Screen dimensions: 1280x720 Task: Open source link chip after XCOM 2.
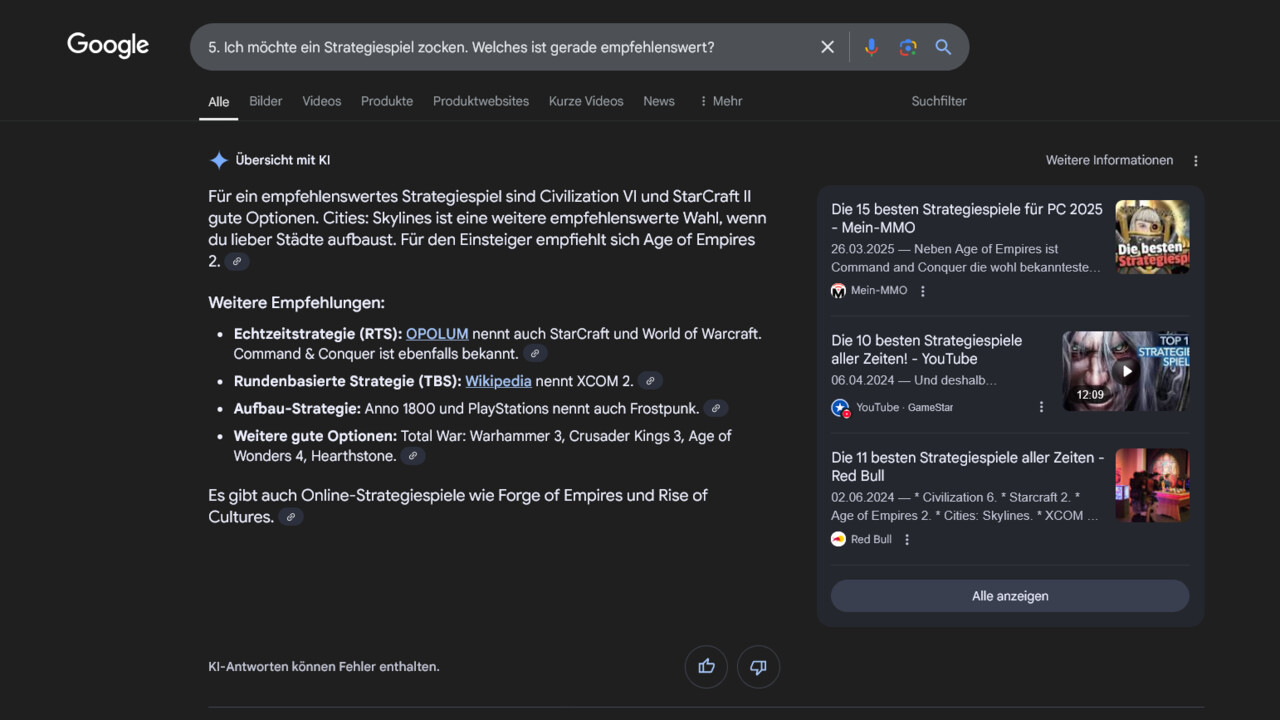tap(651, 381)
